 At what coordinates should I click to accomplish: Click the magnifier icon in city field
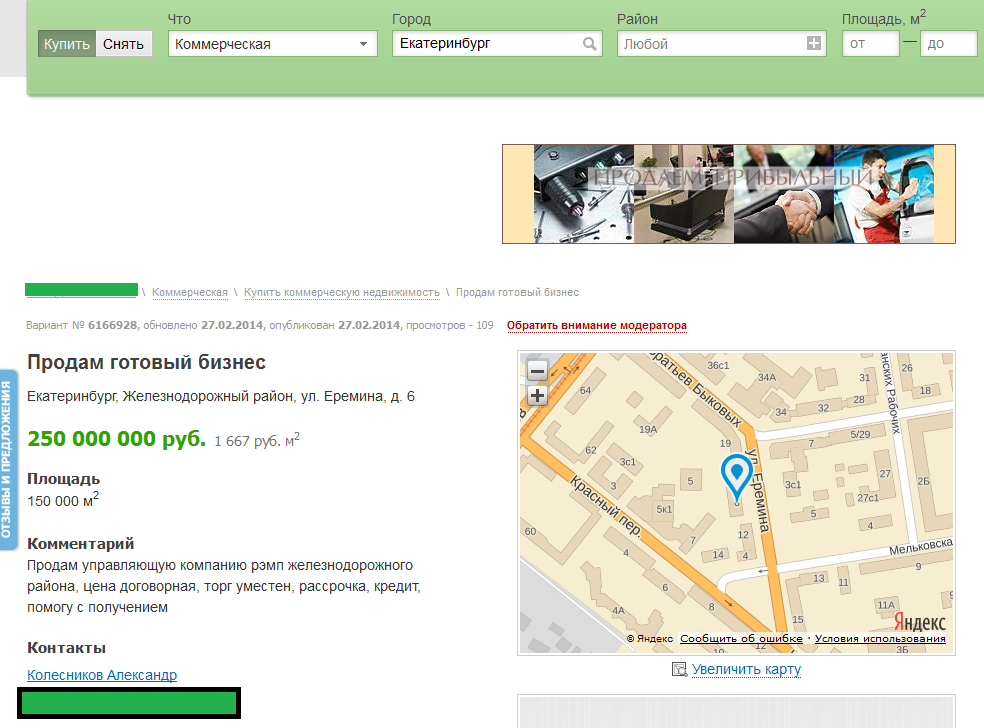(x=590, y=44)
